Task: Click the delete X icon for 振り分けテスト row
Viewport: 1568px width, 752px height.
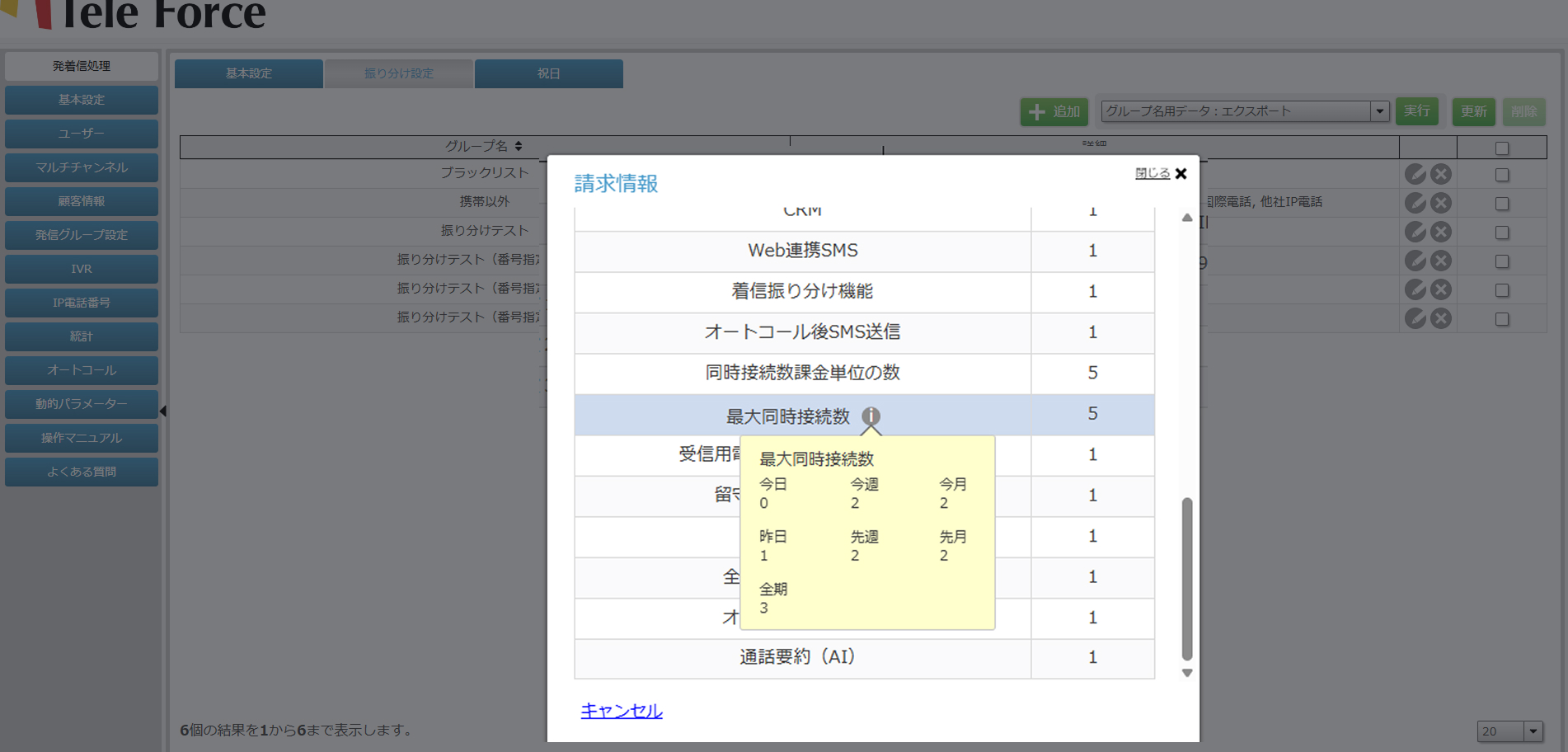Action: [x=1440, y=232]
